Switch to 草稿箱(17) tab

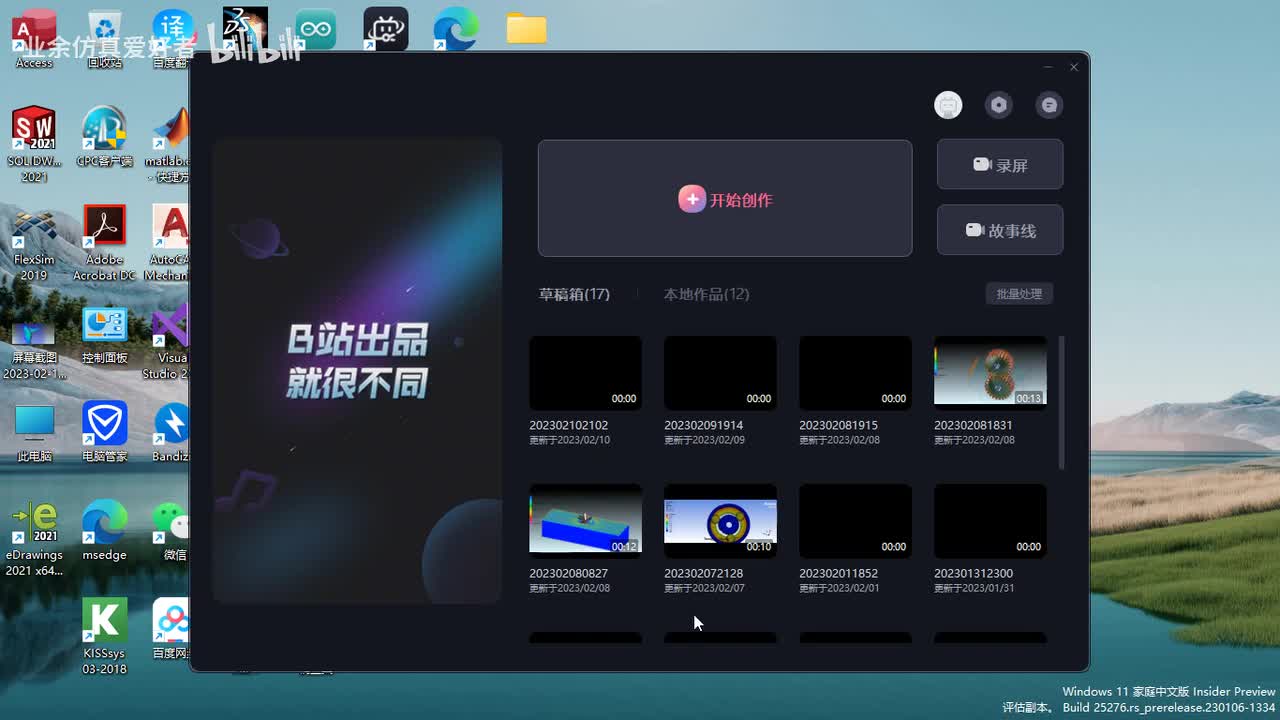coord(574,294)
